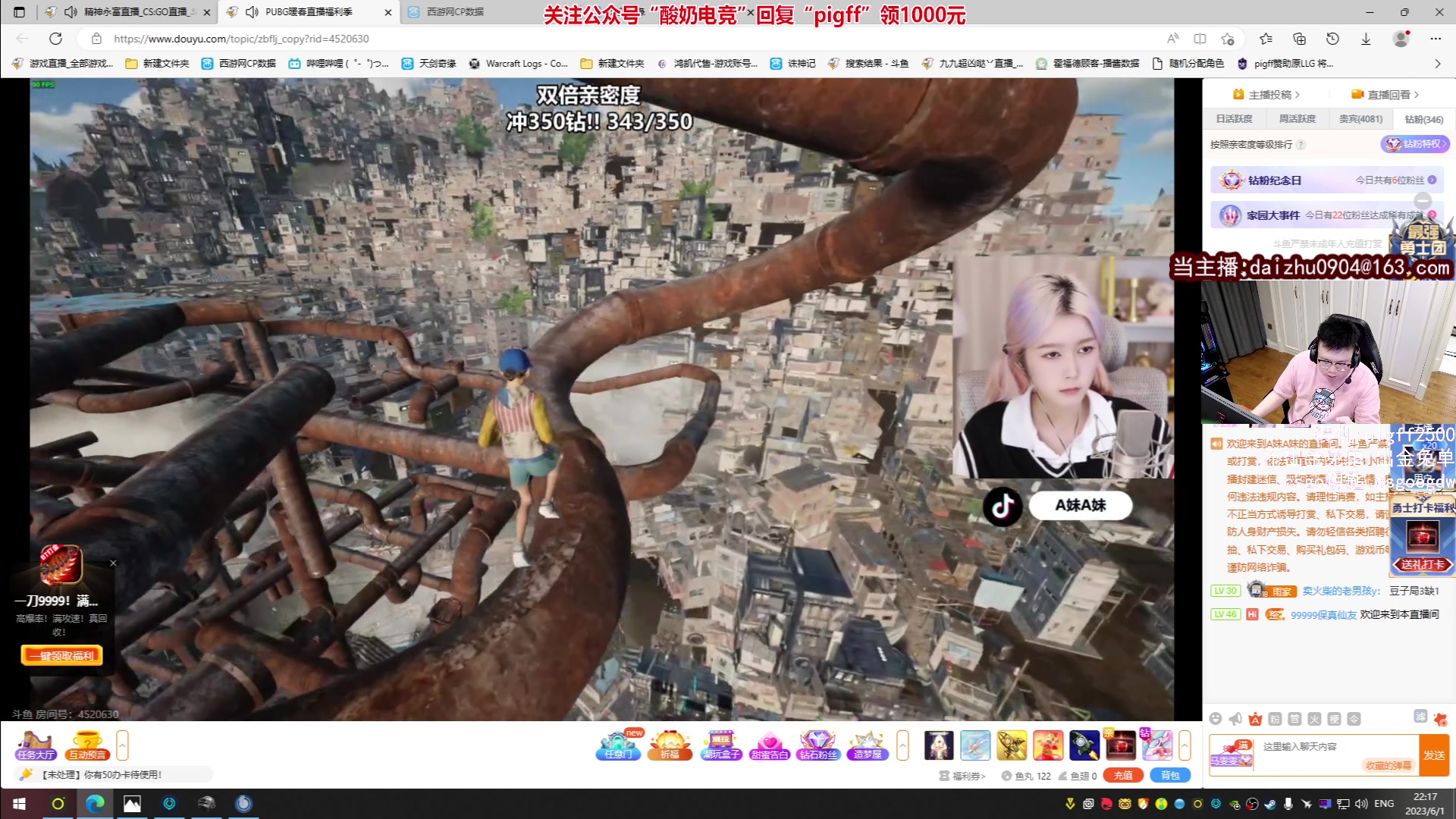Toggle the 粉 fan badge chat option
The height and width of the screenshot is (819, 1456).
click(x=1275, y=719)
